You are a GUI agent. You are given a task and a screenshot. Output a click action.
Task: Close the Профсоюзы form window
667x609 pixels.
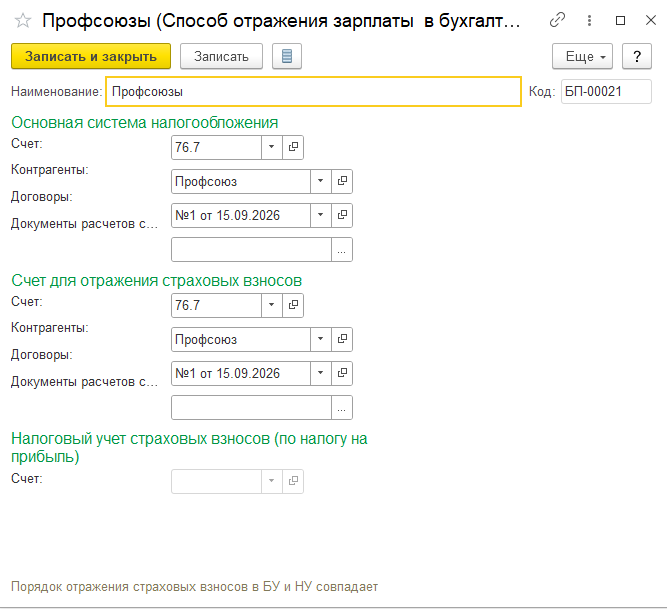(x=651, y=20)
